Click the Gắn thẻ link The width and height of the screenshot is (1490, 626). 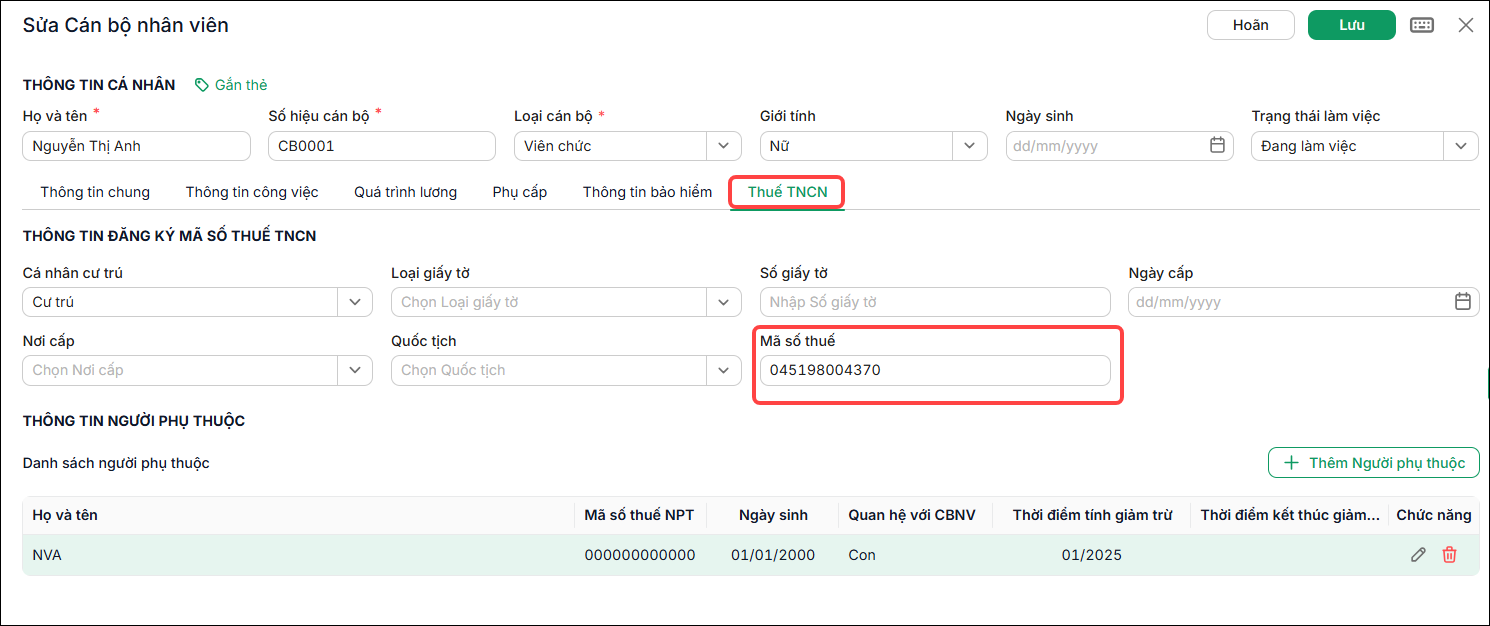click(x=241, y=85)
